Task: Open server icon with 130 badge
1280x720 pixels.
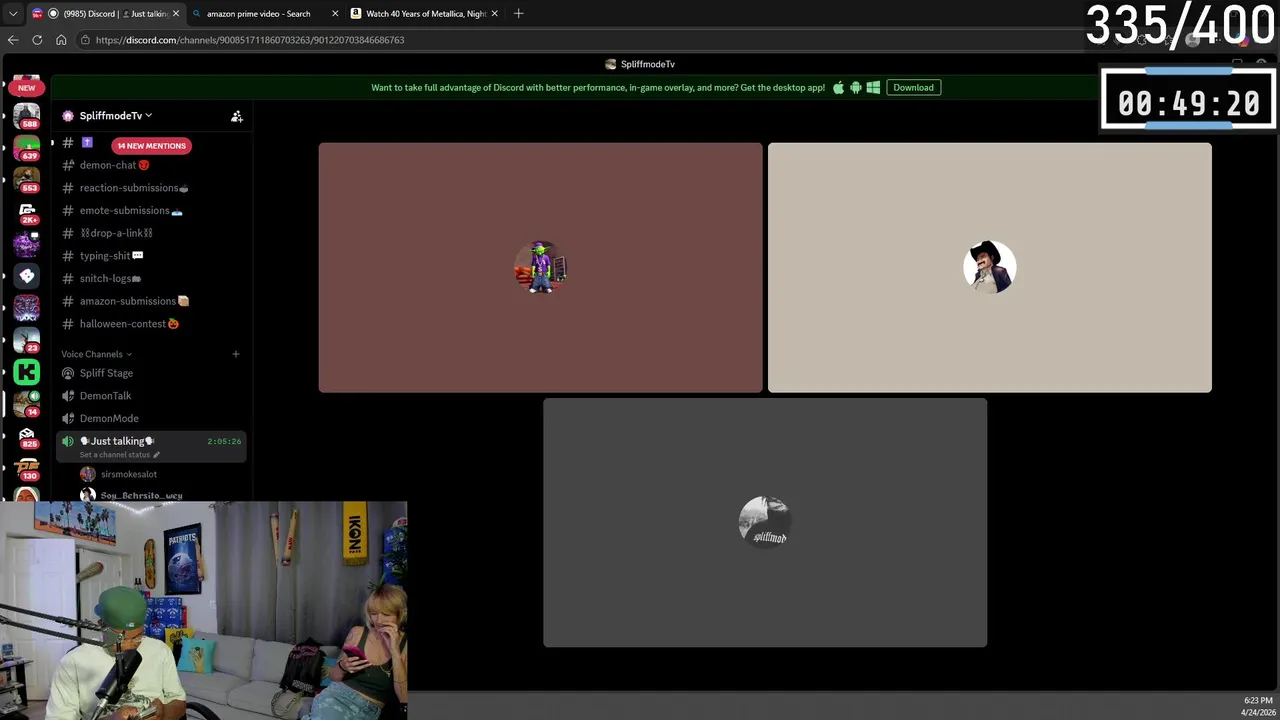Action: (x=27, y=468)
